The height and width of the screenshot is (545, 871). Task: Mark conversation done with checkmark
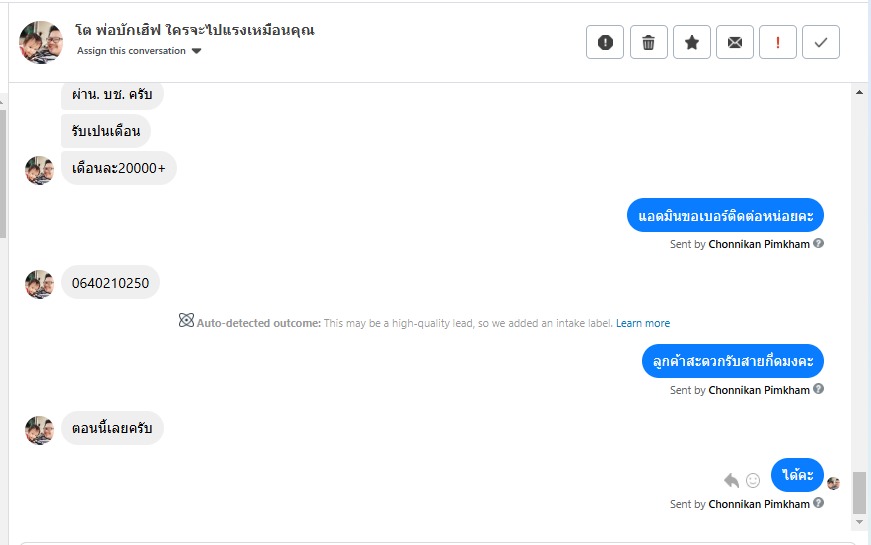coord(821,42)
